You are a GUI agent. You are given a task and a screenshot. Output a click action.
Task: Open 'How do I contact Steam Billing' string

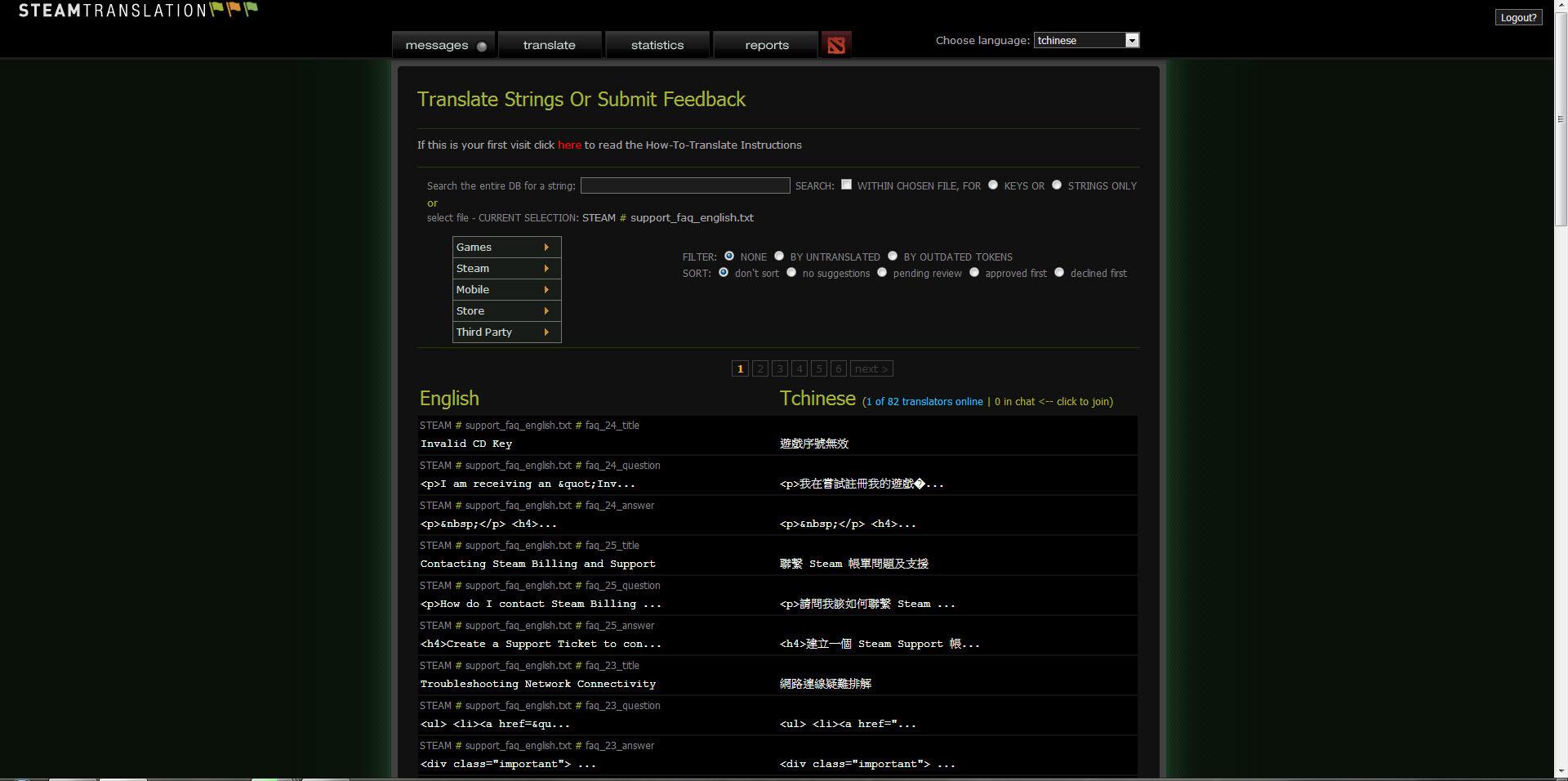point(541,604)
